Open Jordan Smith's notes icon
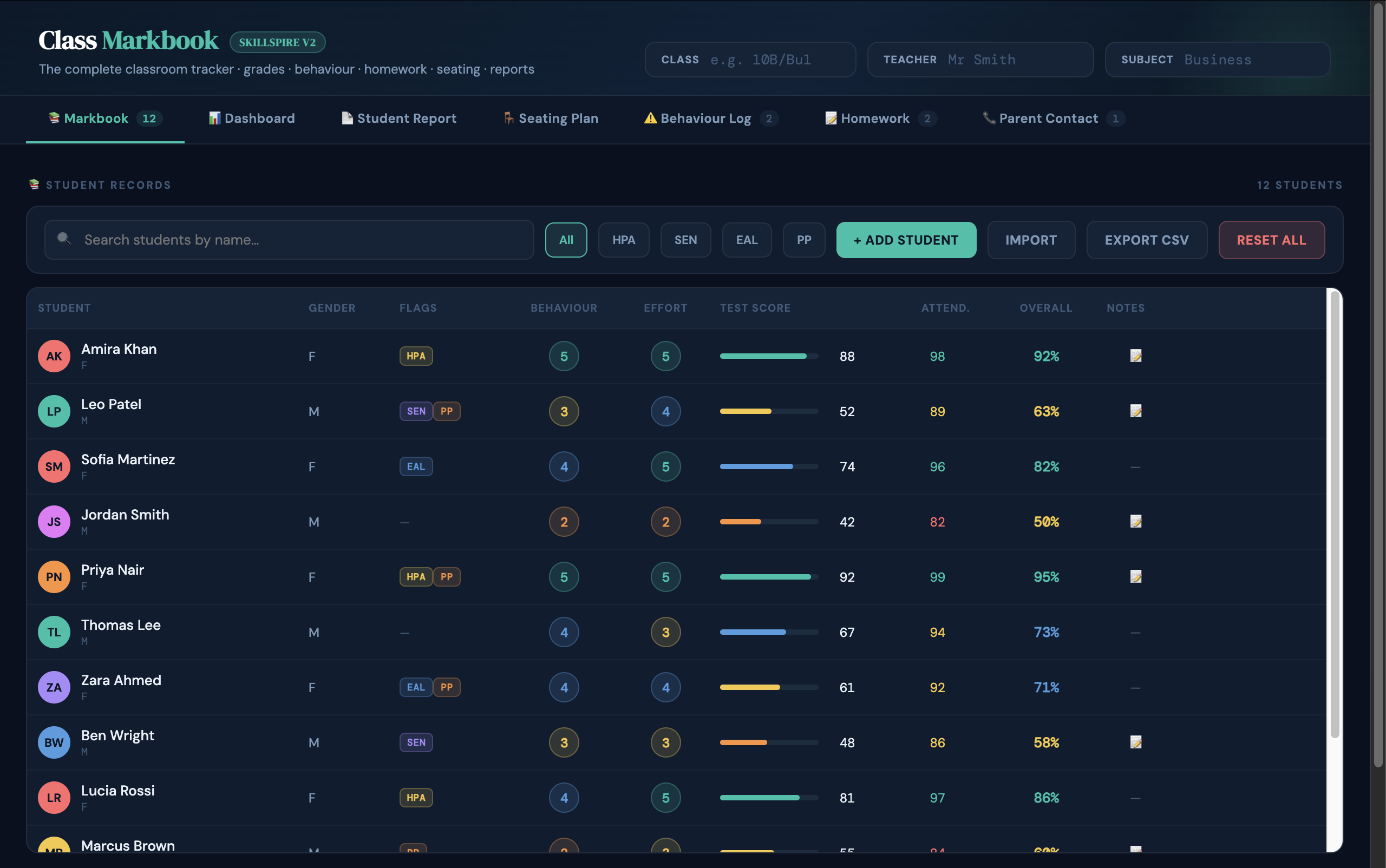1386x868 pixels. click(x=1135, y=521)
